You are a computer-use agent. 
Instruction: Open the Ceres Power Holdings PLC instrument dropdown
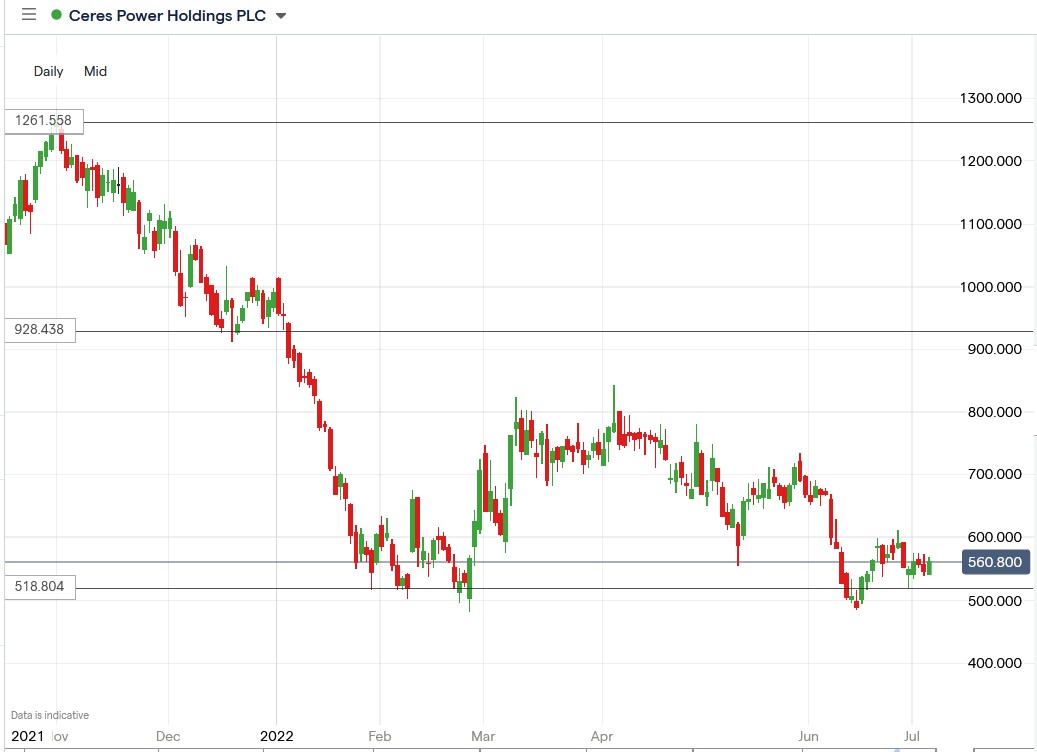[279, 16]
